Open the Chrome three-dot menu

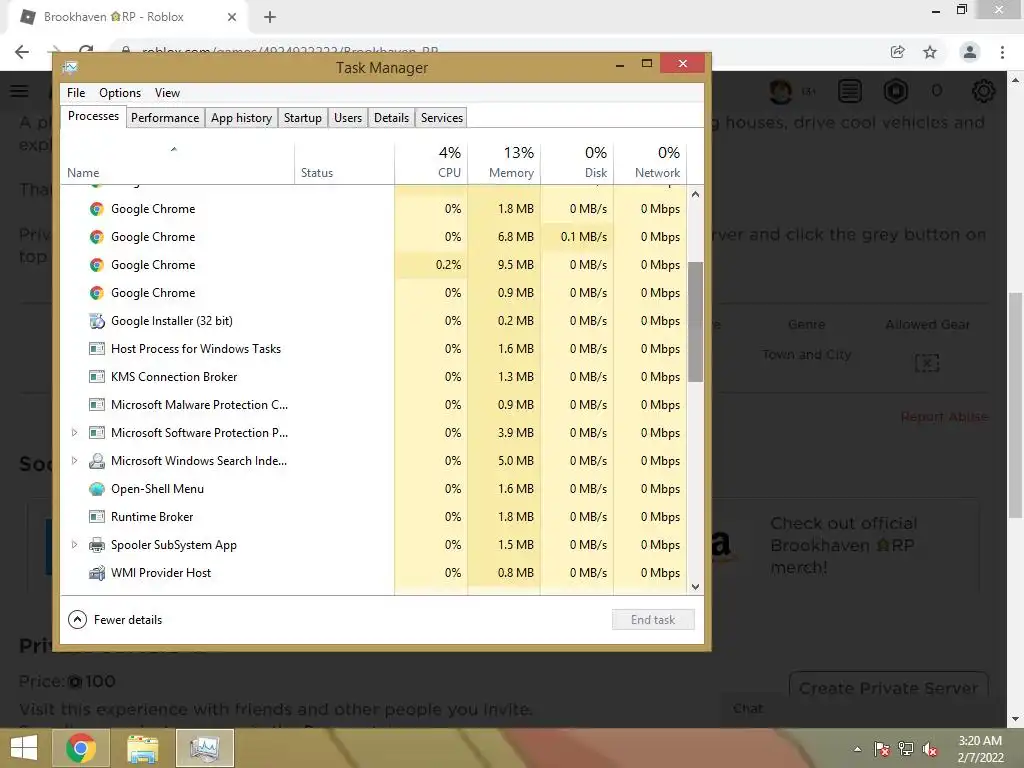pyautogui.click(x=1002, y=52)
